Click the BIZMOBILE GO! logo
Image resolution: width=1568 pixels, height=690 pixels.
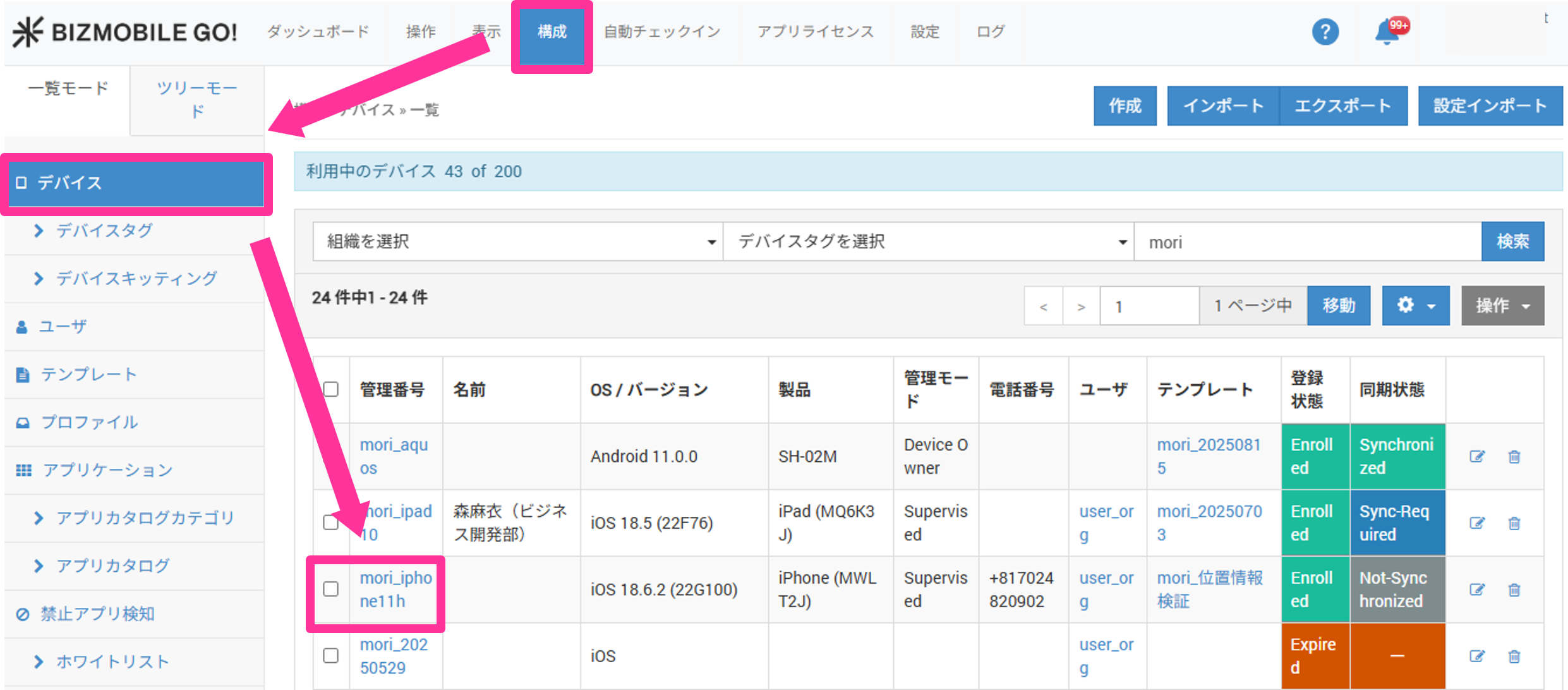coord(125,32)
